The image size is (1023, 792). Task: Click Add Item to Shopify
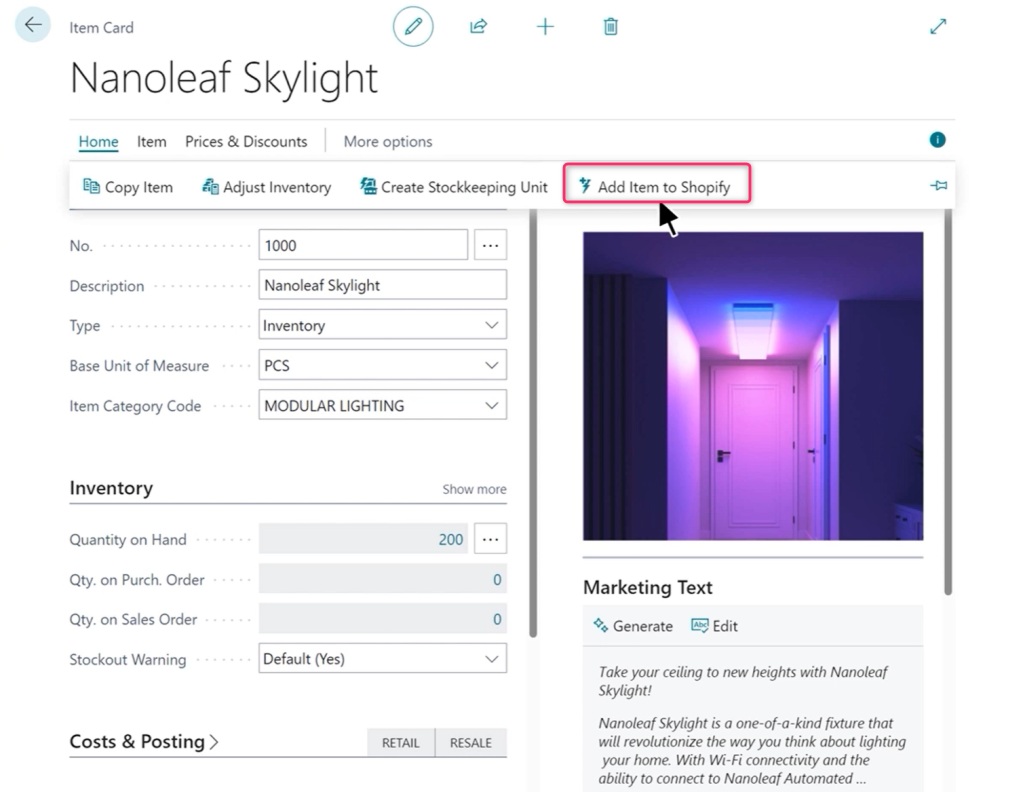656,183
